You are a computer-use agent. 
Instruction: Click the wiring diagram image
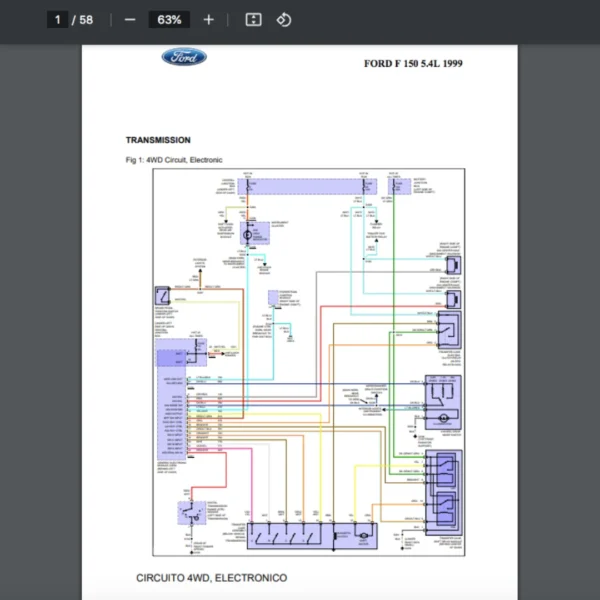pos(309,361)
